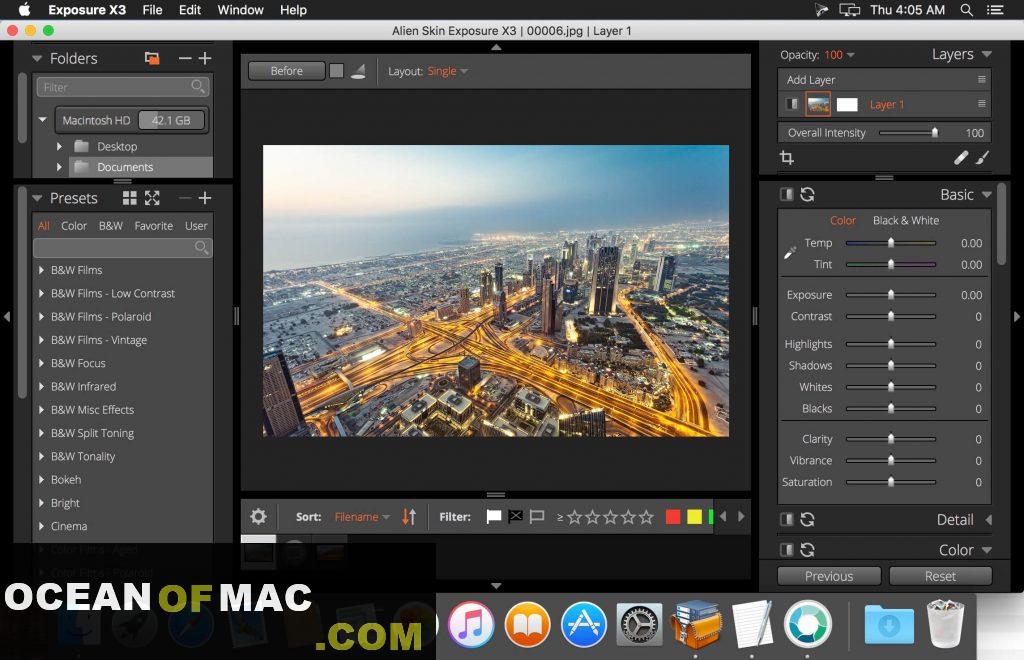This screenshot has height=660, width=1024.
Task: Toggle the Basic panel on or off
Action: tap(787, 195)
